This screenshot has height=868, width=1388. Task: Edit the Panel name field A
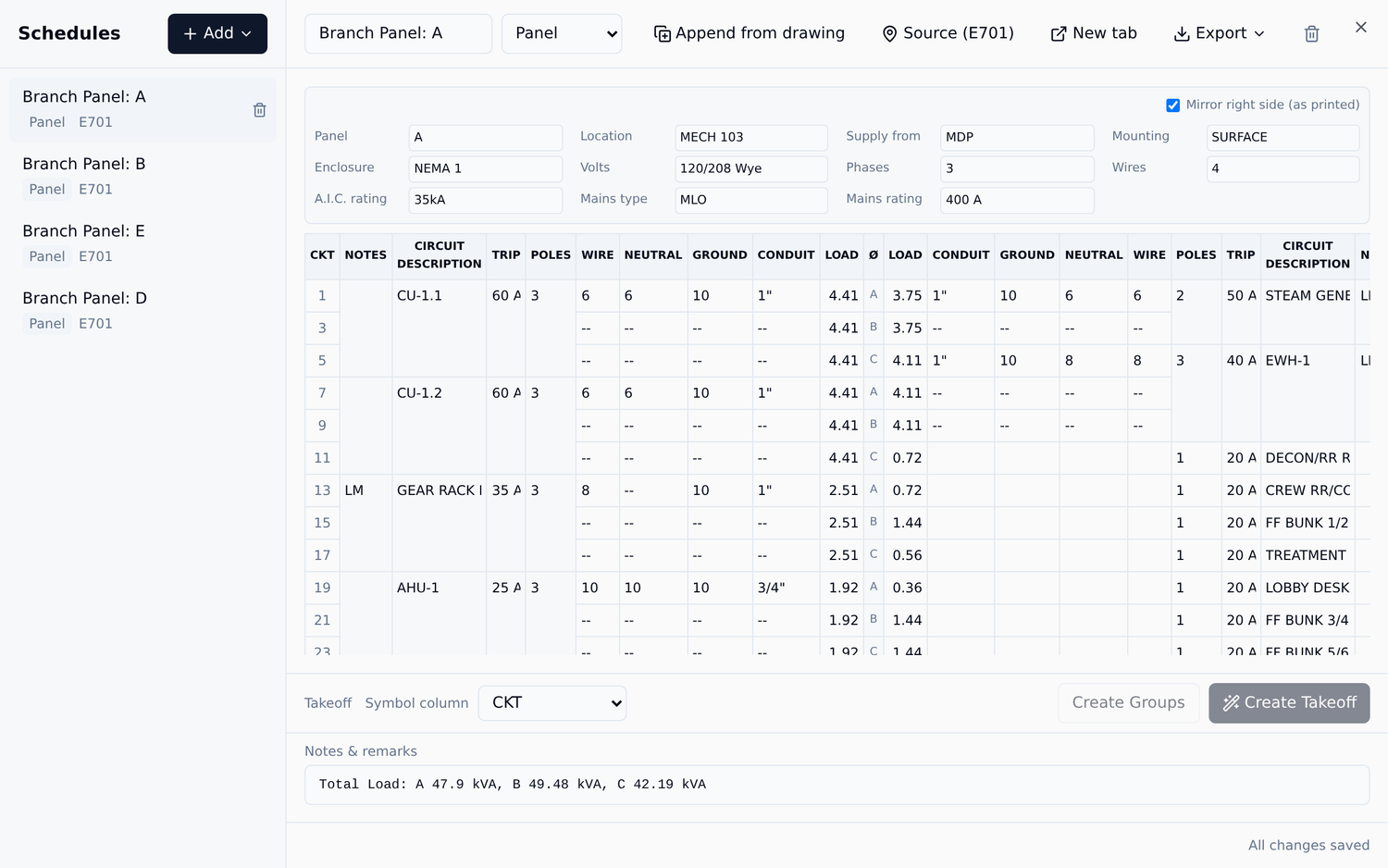486,137
